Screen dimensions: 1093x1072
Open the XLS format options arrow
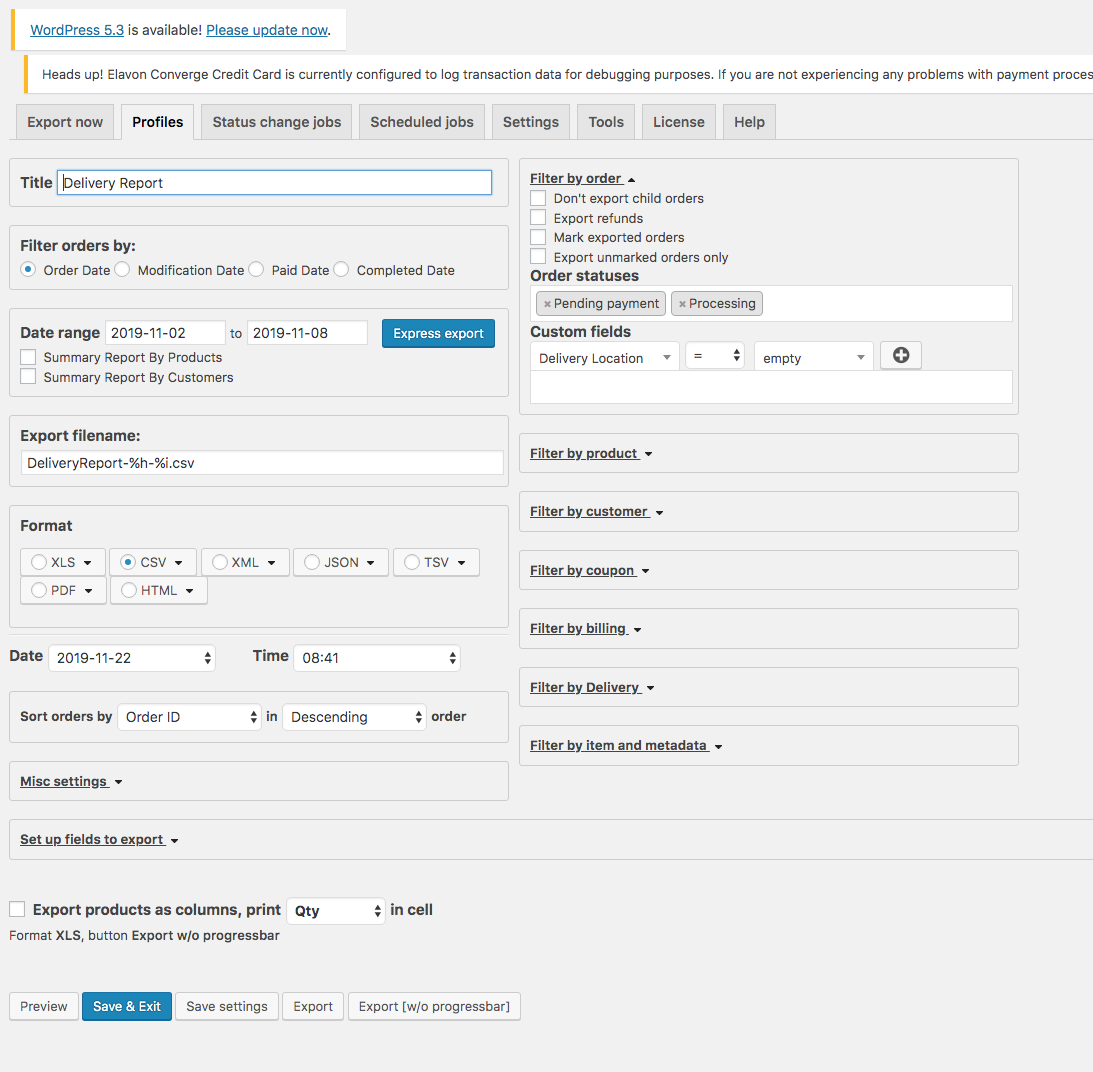(88, 563)
